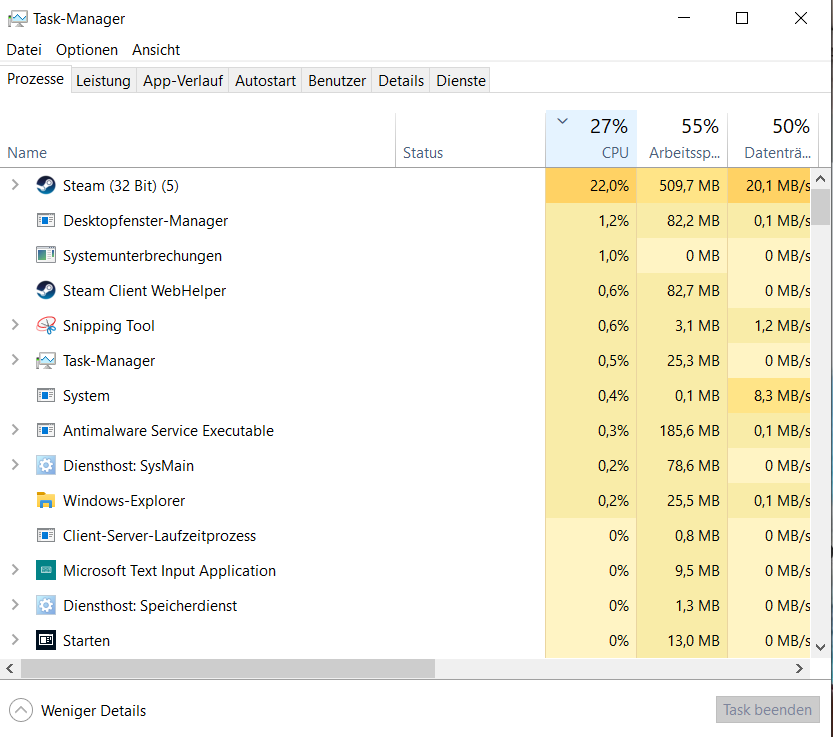Image resolution: width=833 pixels, height=737 pixels.
Task: Click the Steam (32 Bit) process icon
Action: [x=46, y=185]
